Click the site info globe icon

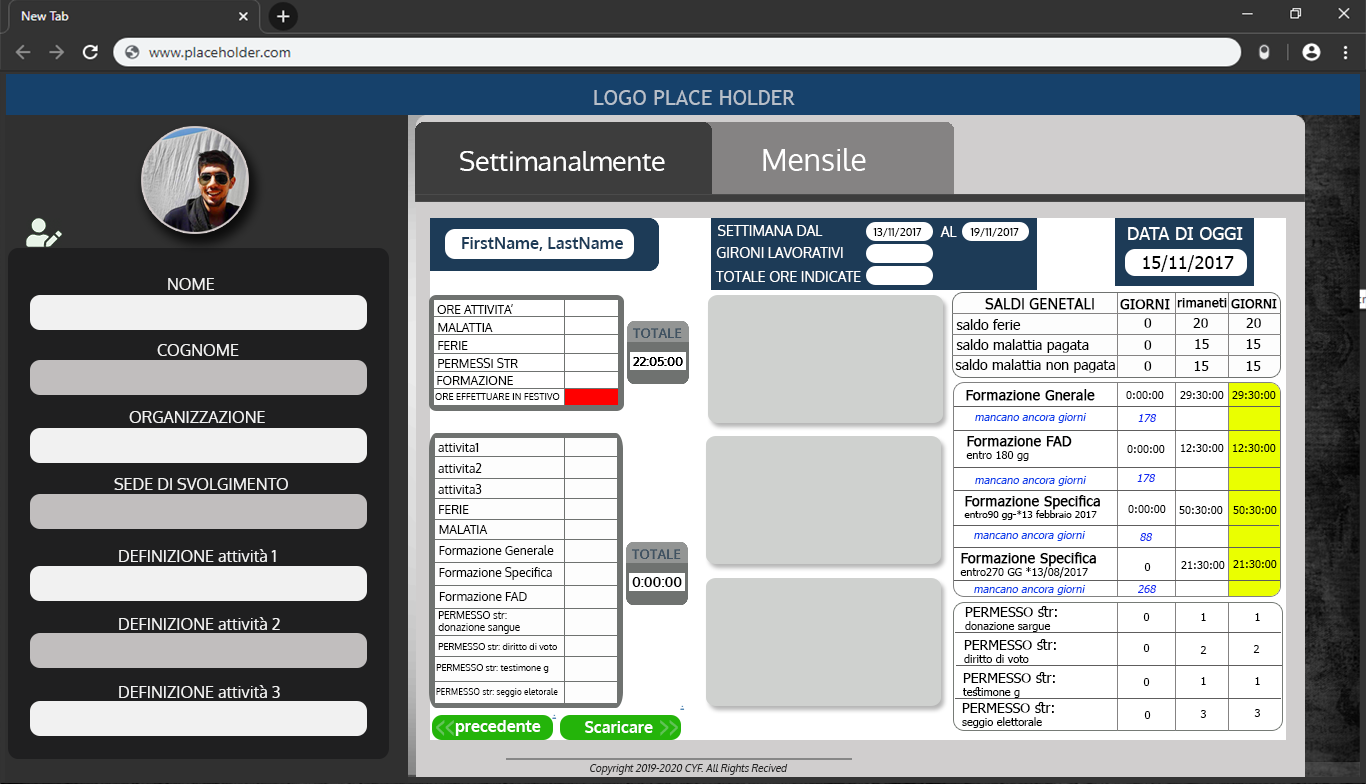[x=132, y=52]
